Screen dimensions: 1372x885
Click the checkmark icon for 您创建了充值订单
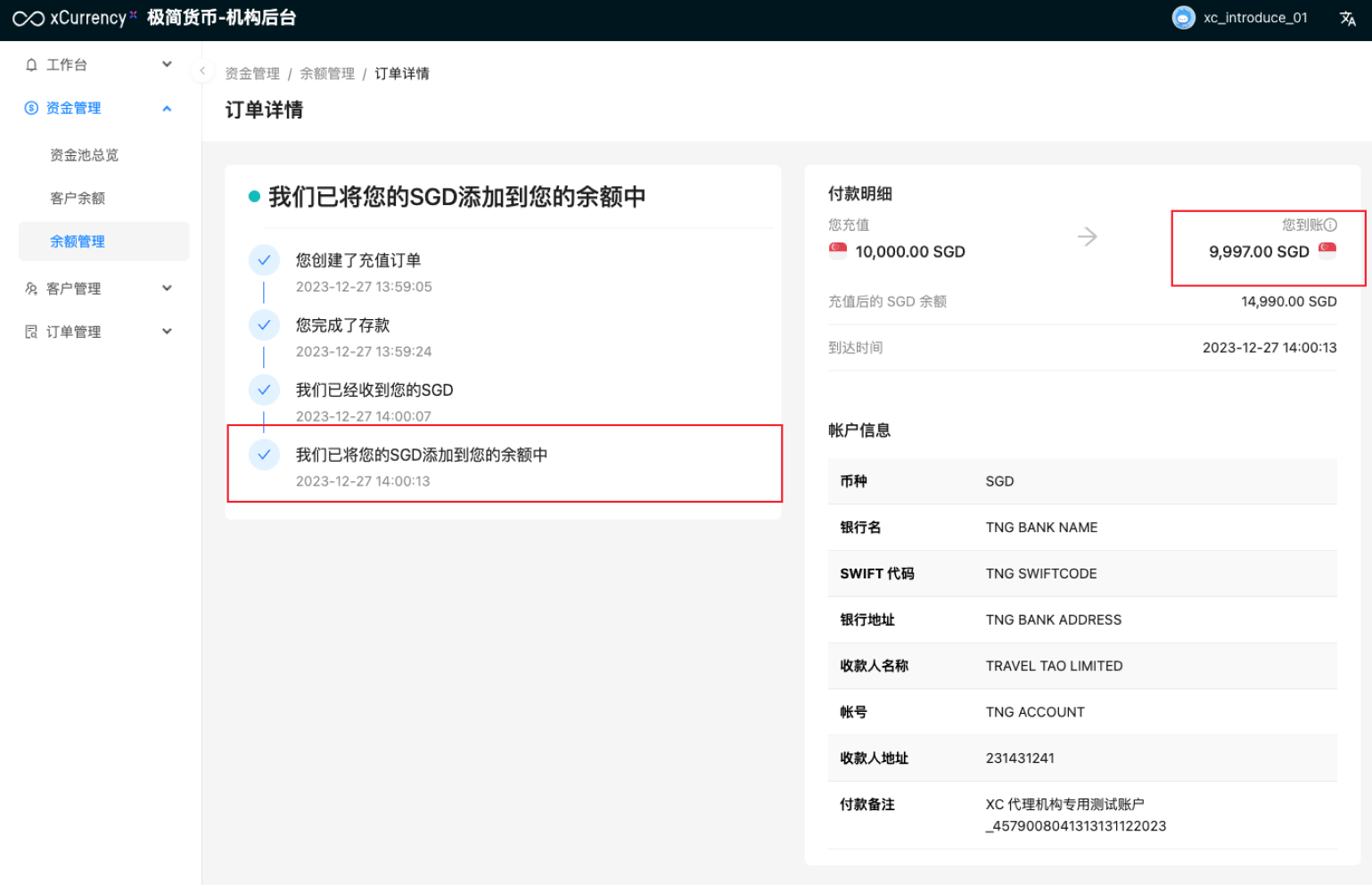[264, 260]
